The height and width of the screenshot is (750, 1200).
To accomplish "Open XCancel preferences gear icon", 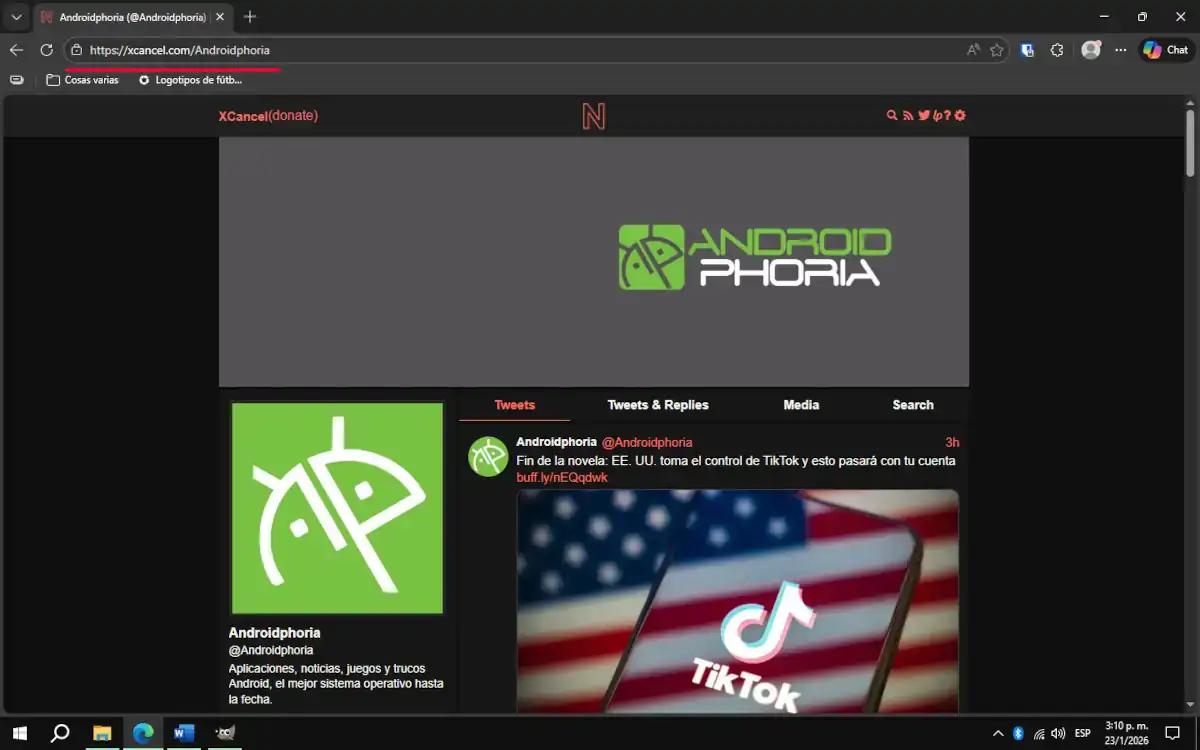I will tap(960, 116).
